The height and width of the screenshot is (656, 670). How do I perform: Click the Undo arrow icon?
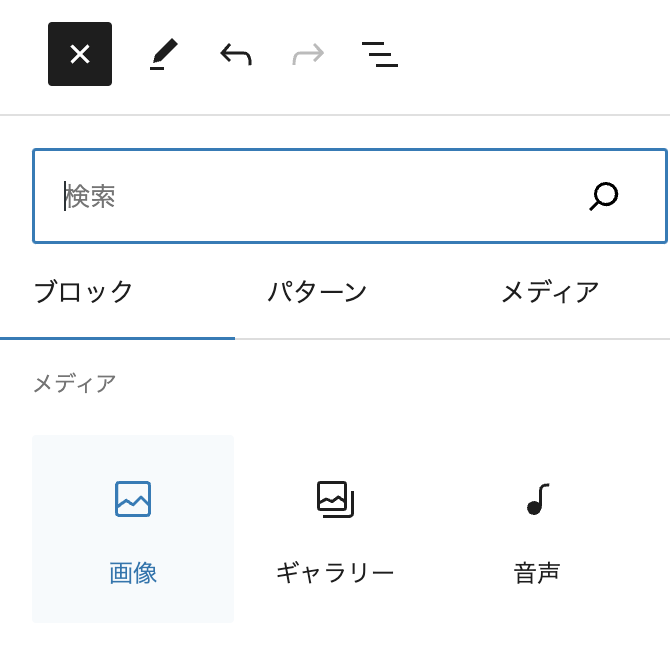pyautogui.click(x=236, y=54)
